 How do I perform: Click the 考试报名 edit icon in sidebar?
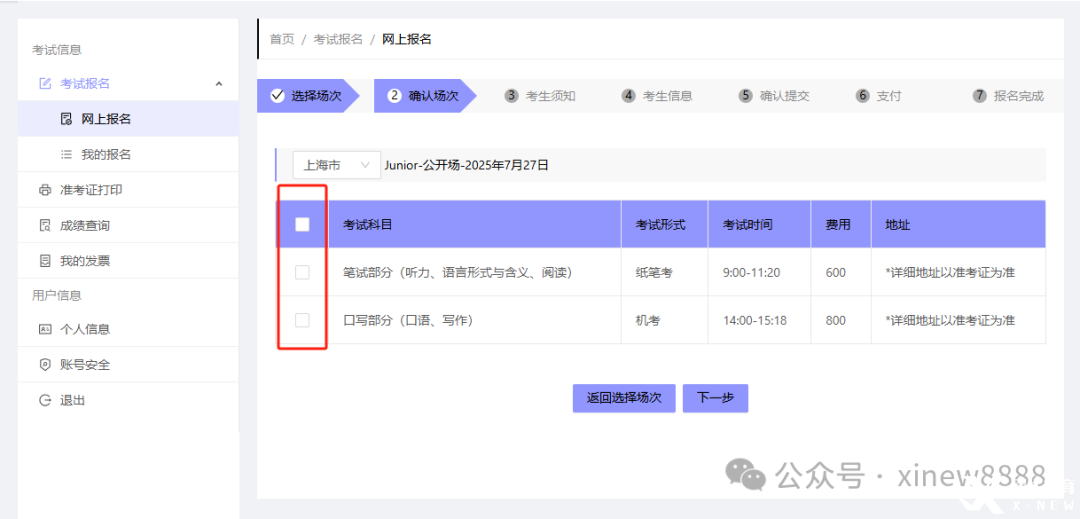tap(44, 84)
